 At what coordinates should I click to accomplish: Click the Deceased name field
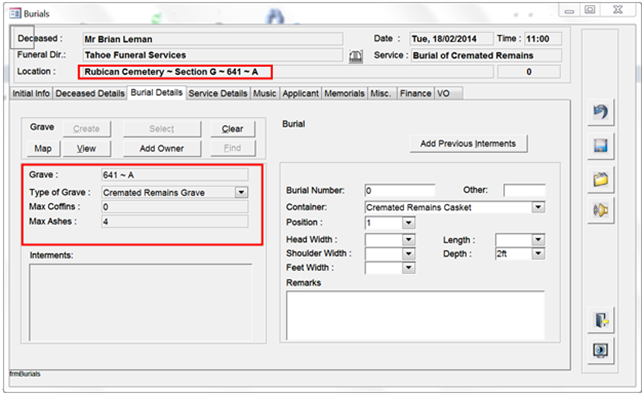point(213,39)
